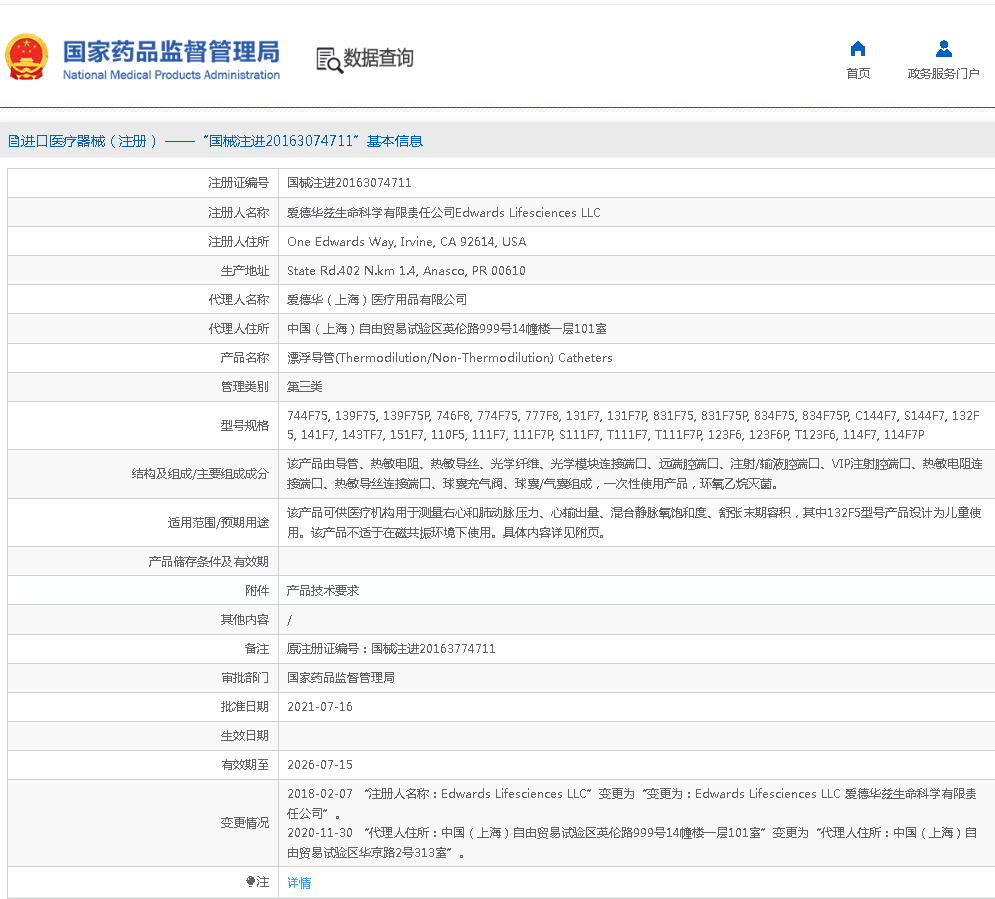
Task: Open the 政务服务门户 user icon
Action: (x=944, y=49)
